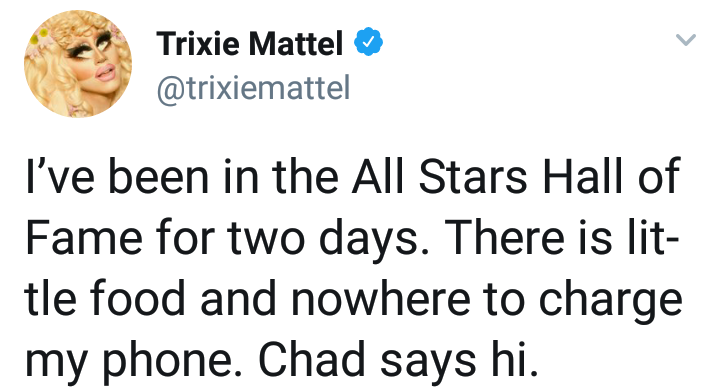Click 'I've been' starting the tweet
The width and height of the screenshot is (720, 389).
tap(117, 176)
